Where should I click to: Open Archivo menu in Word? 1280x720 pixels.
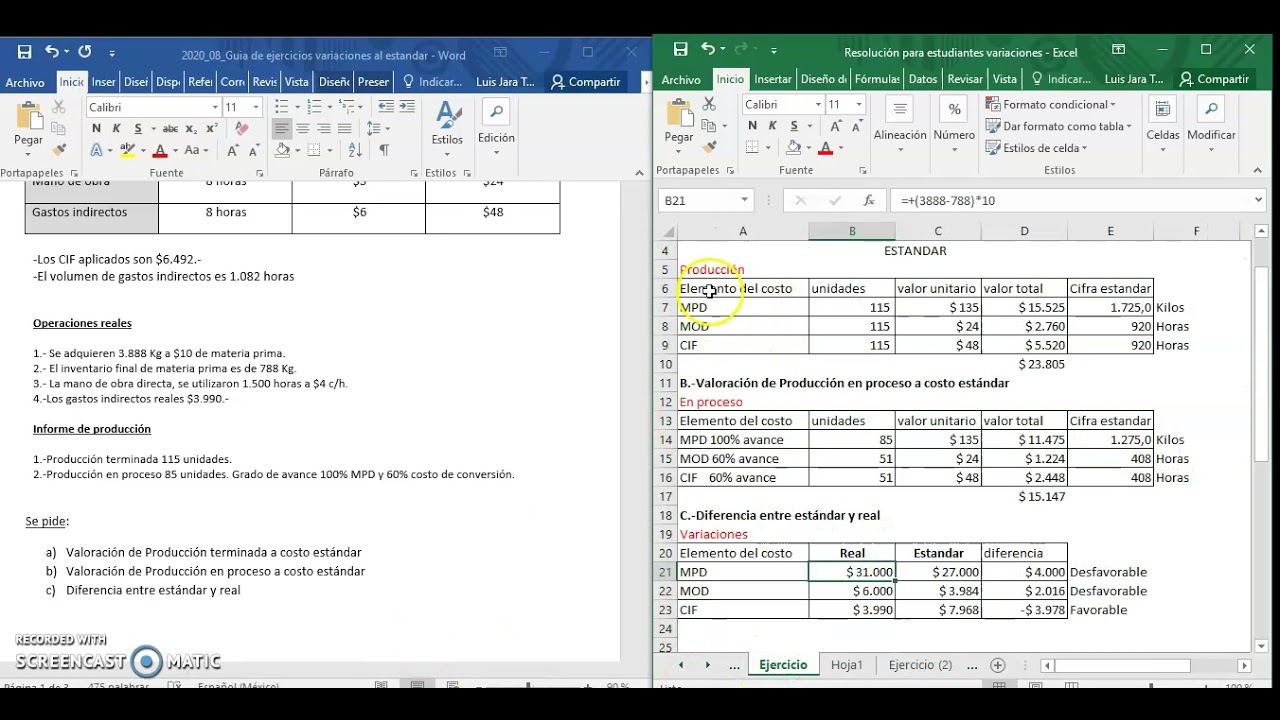[x=25, y=82]
